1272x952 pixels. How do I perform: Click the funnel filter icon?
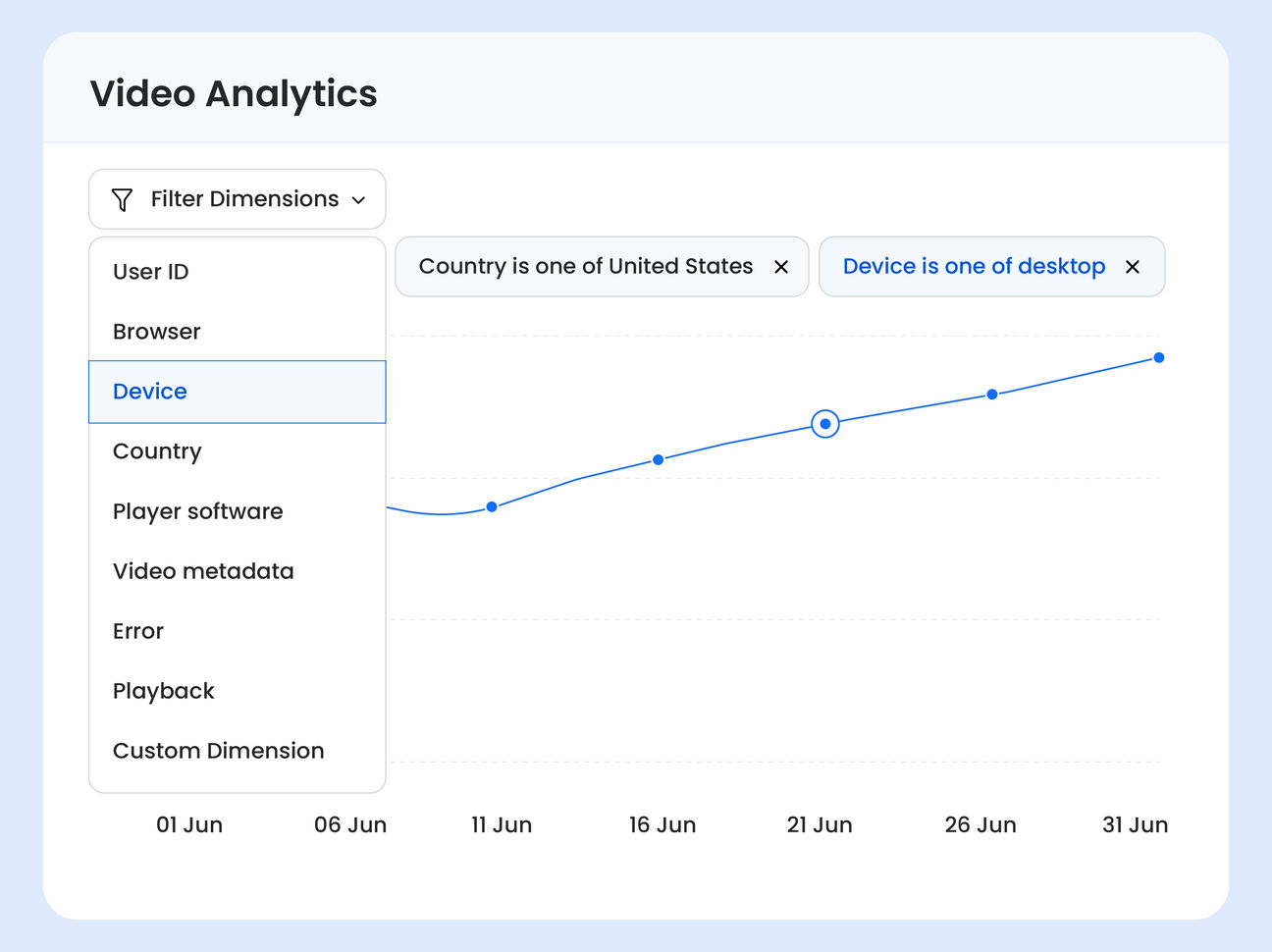[122, 200]
